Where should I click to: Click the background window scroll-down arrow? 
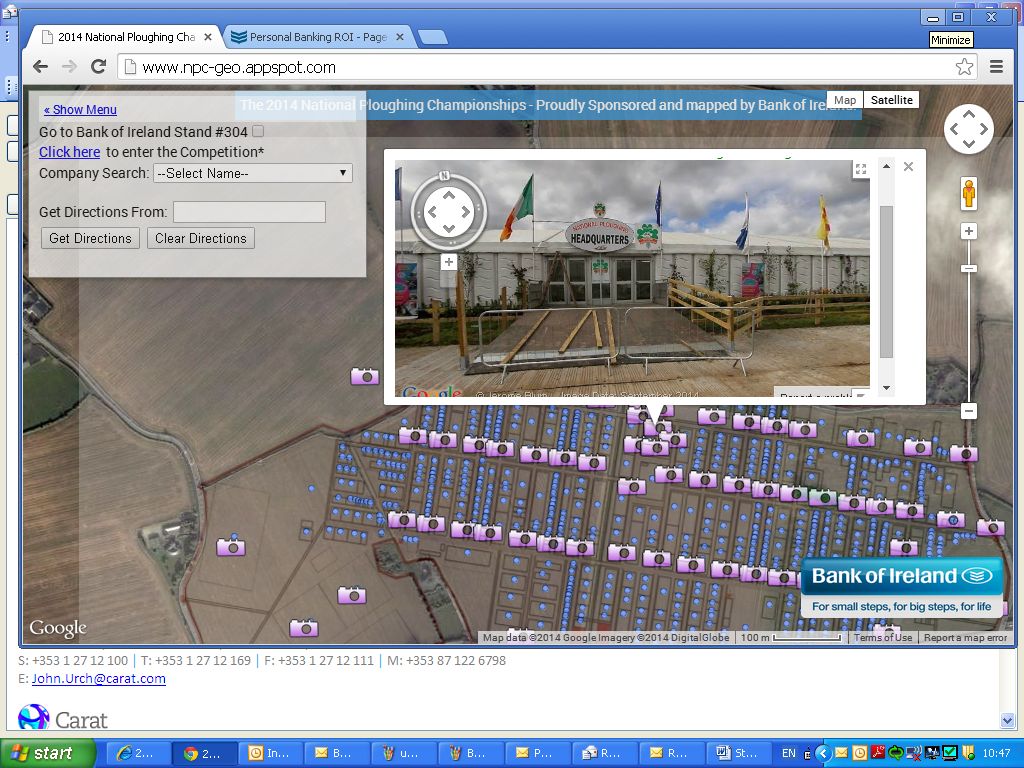coord(1006,720)
